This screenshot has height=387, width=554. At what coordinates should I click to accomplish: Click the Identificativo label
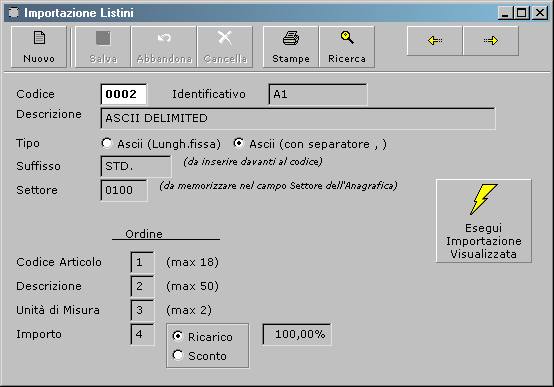click(209, 94)
